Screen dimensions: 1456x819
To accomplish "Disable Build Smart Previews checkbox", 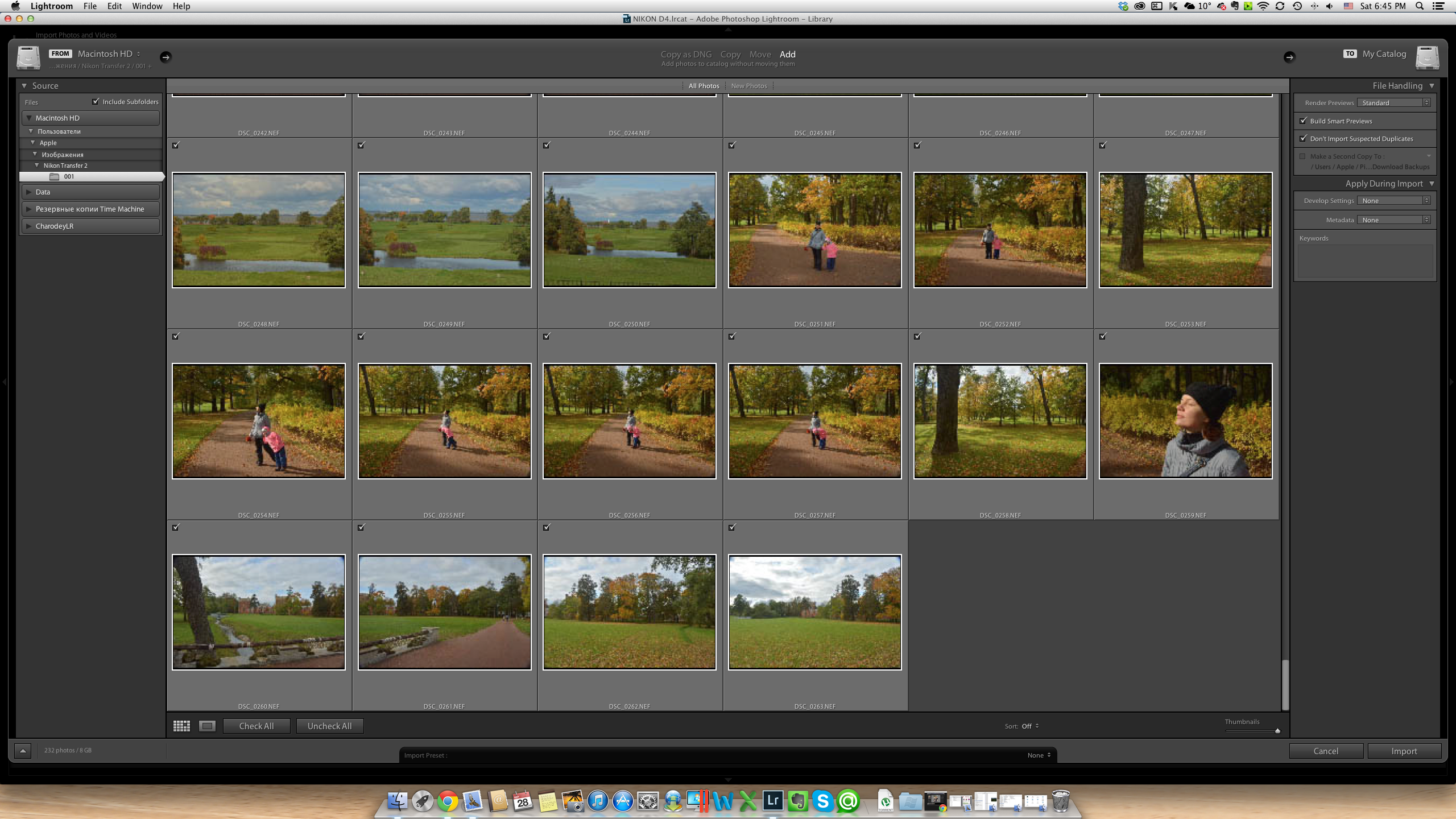I will point(1303,121).
